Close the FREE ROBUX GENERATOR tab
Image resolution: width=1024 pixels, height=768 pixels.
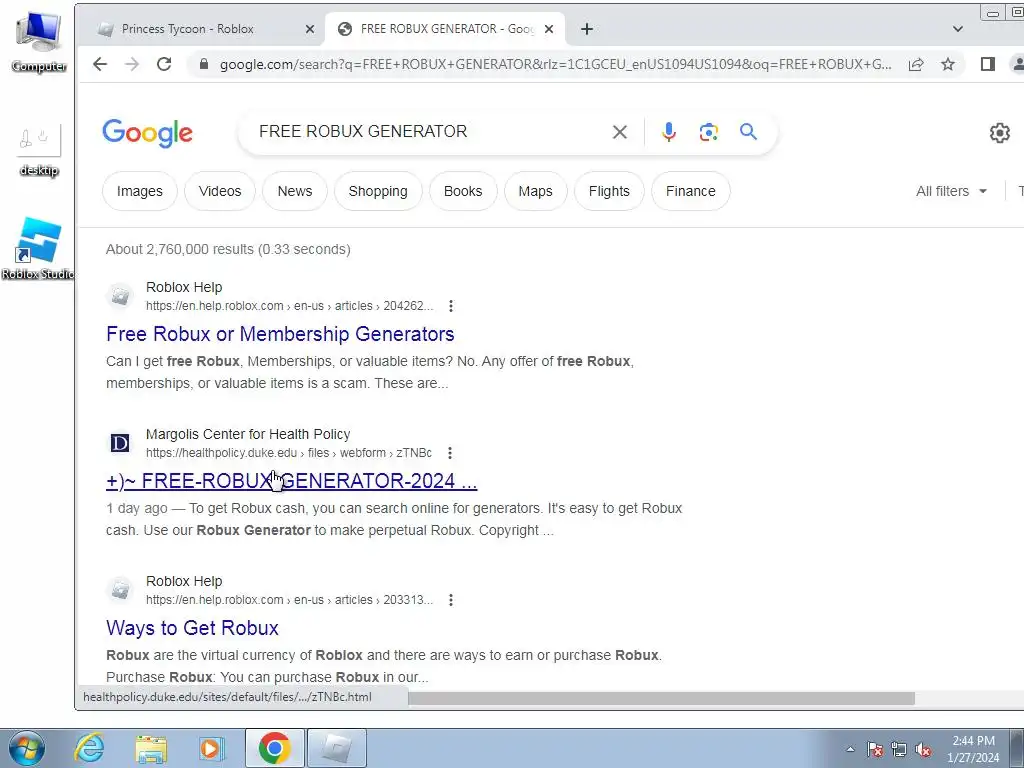pos(549,29)
